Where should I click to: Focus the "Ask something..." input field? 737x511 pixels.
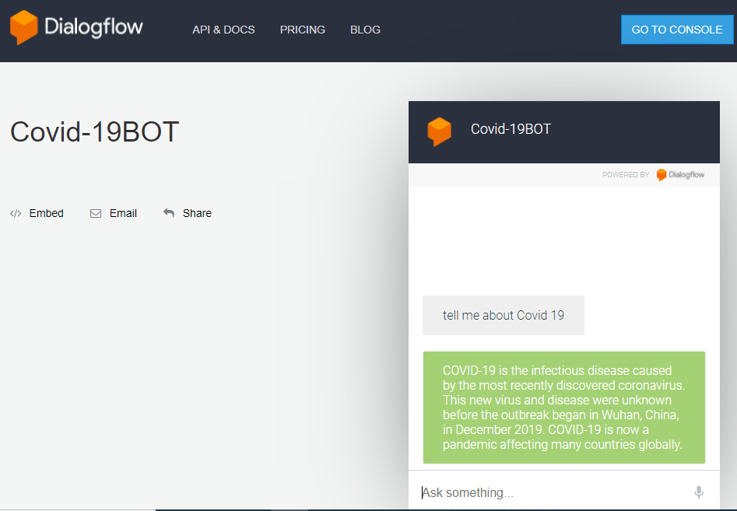(x=550, y=492)
